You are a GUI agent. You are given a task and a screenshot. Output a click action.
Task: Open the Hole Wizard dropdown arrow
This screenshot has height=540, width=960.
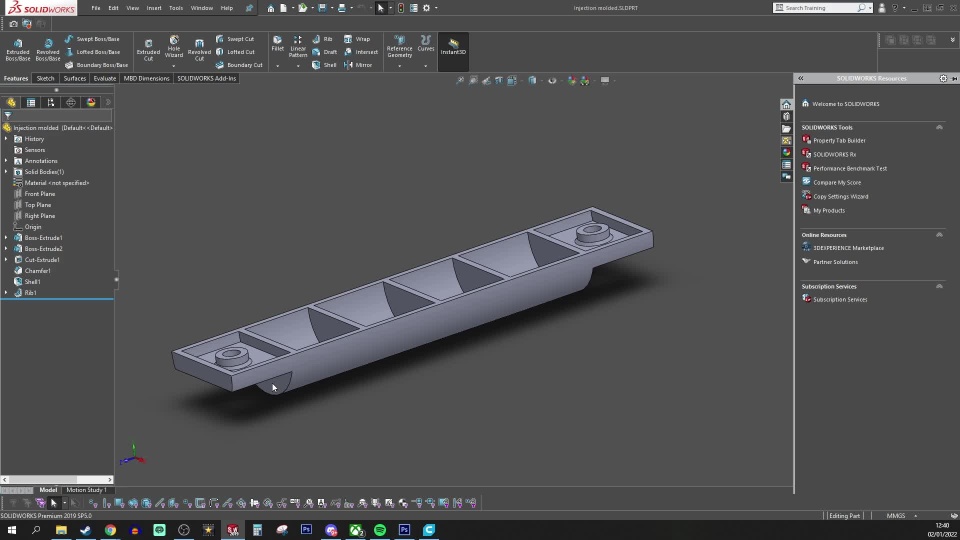pos(174,66)
